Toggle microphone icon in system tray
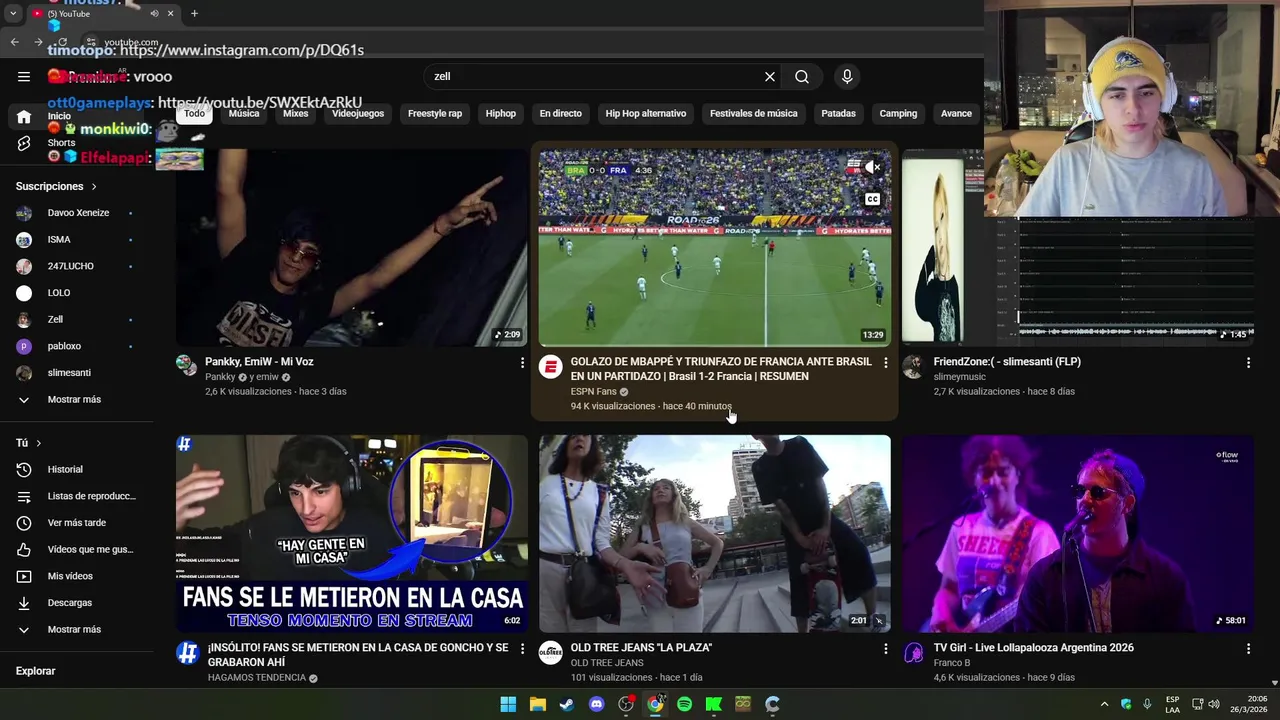 pos(1147,704)
